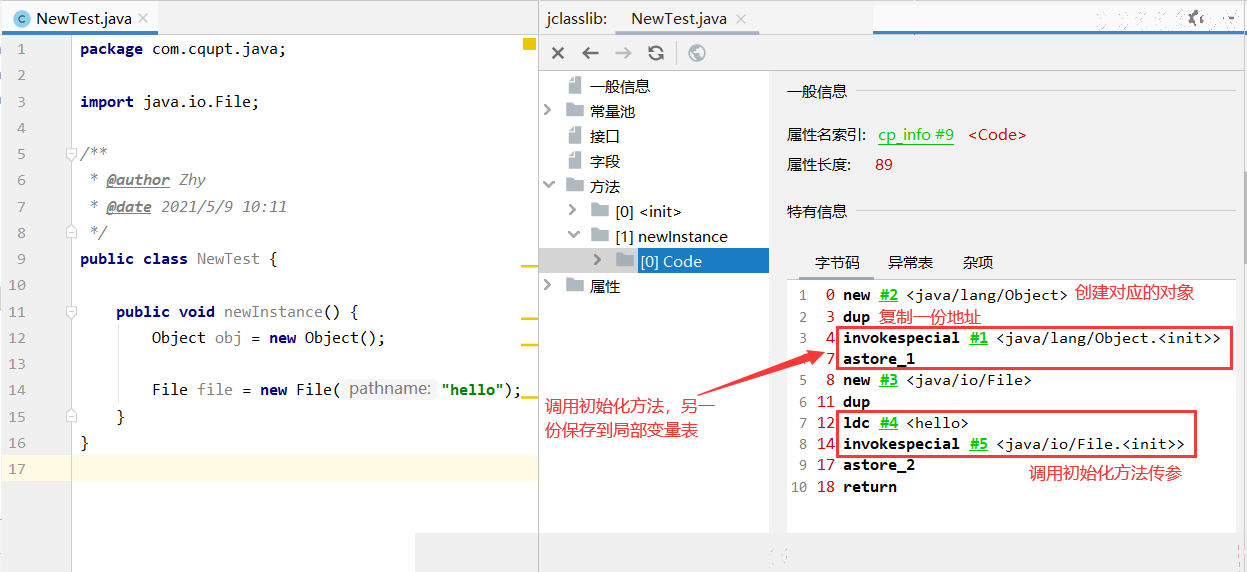1247x572 pixels.
Task: Select 一般信息 in the class tree
Action: pyautogui.click(x=620, y=86)
